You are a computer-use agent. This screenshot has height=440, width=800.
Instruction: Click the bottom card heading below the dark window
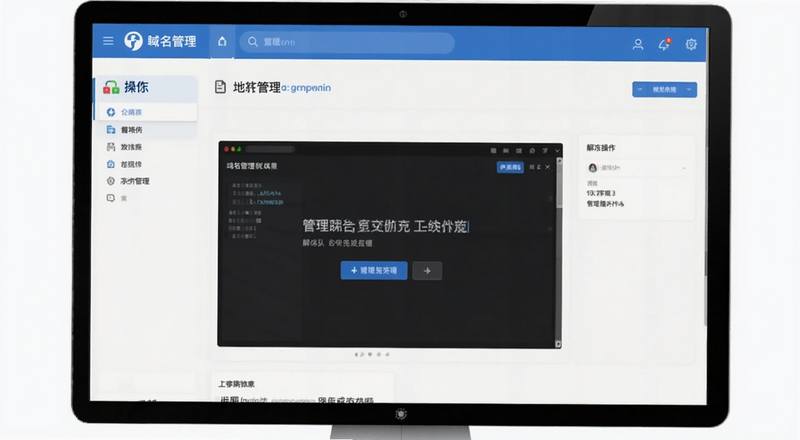tap(236, 384)
